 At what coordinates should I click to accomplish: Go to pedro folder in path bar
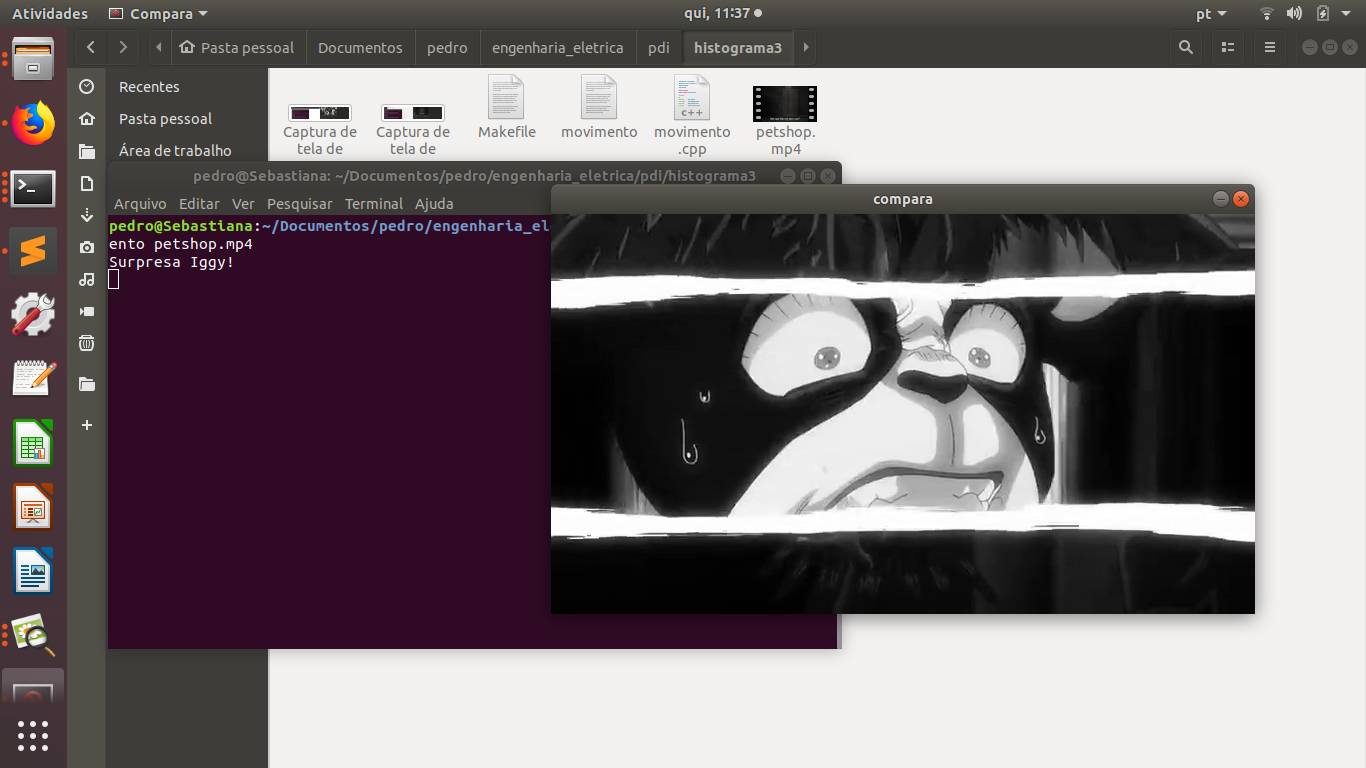coord(447,47)
